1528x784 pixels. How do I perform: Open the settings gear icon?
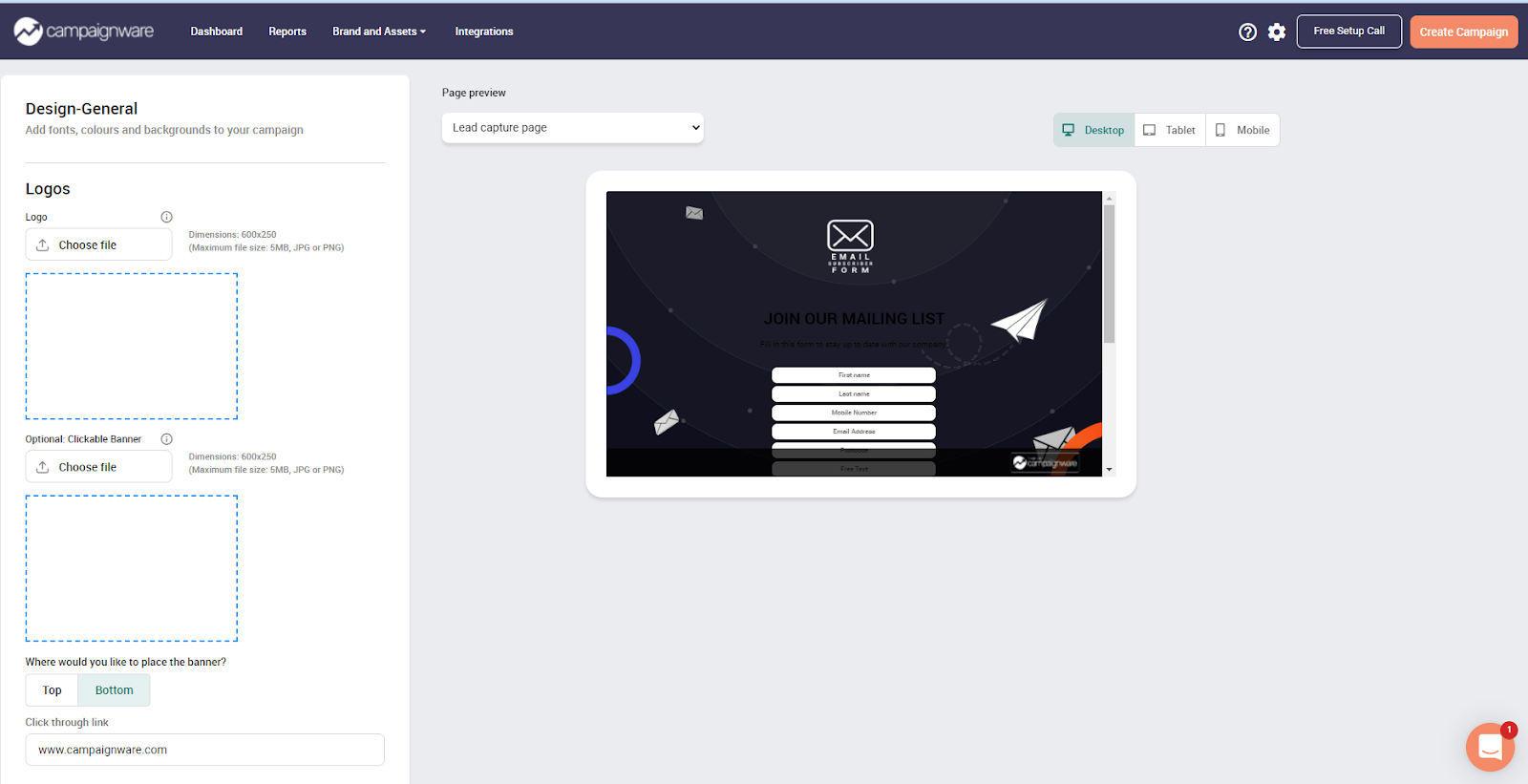click(1277, 32)
